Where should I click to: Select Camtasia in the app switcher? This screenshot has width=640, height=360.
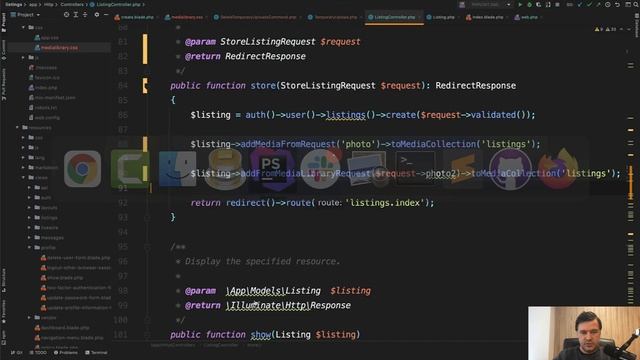pos(130,169)
